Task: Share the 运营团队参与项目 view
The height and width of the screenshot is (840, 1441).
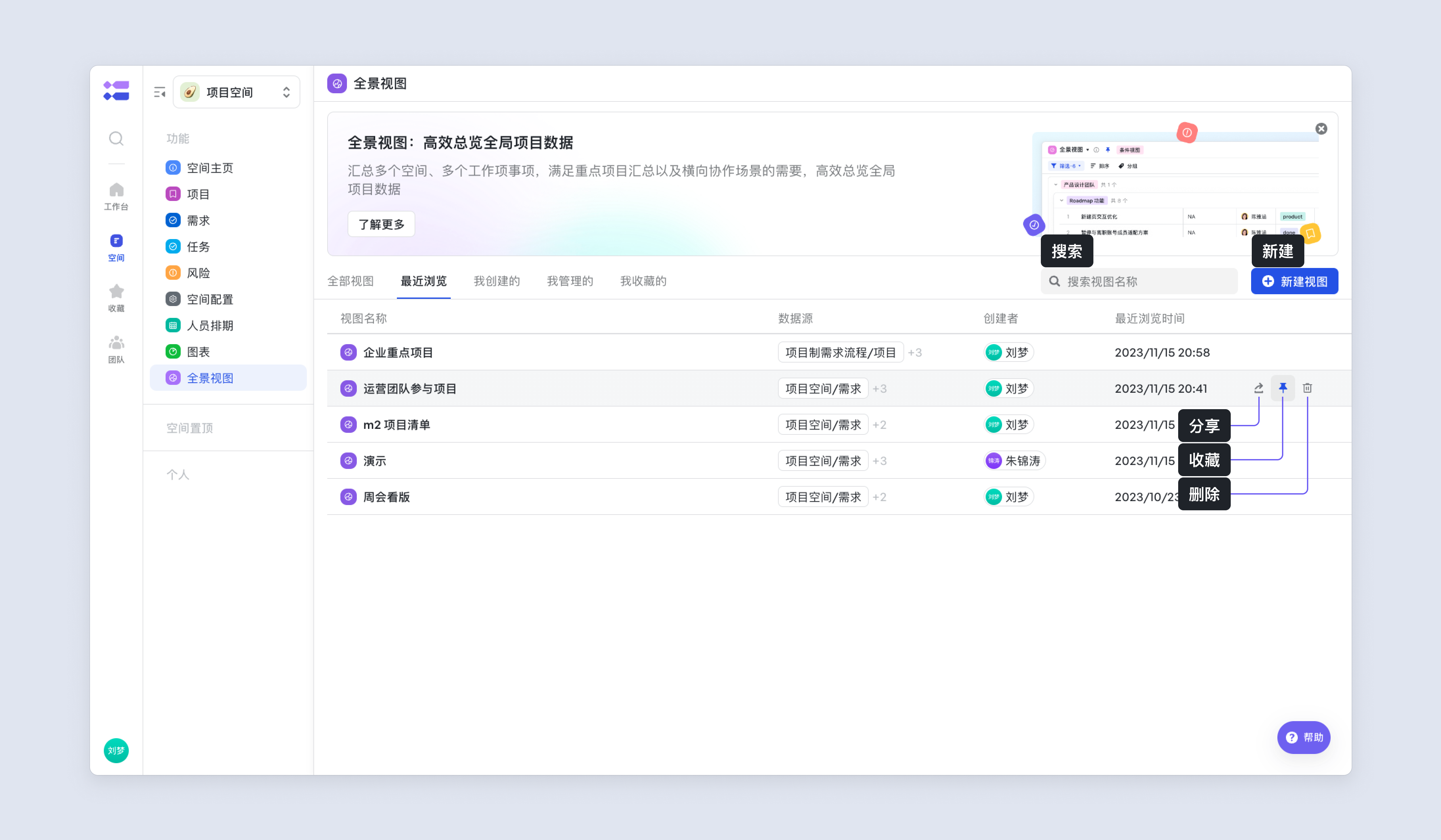Action: pyautogui.click(x=1259, y=388)
